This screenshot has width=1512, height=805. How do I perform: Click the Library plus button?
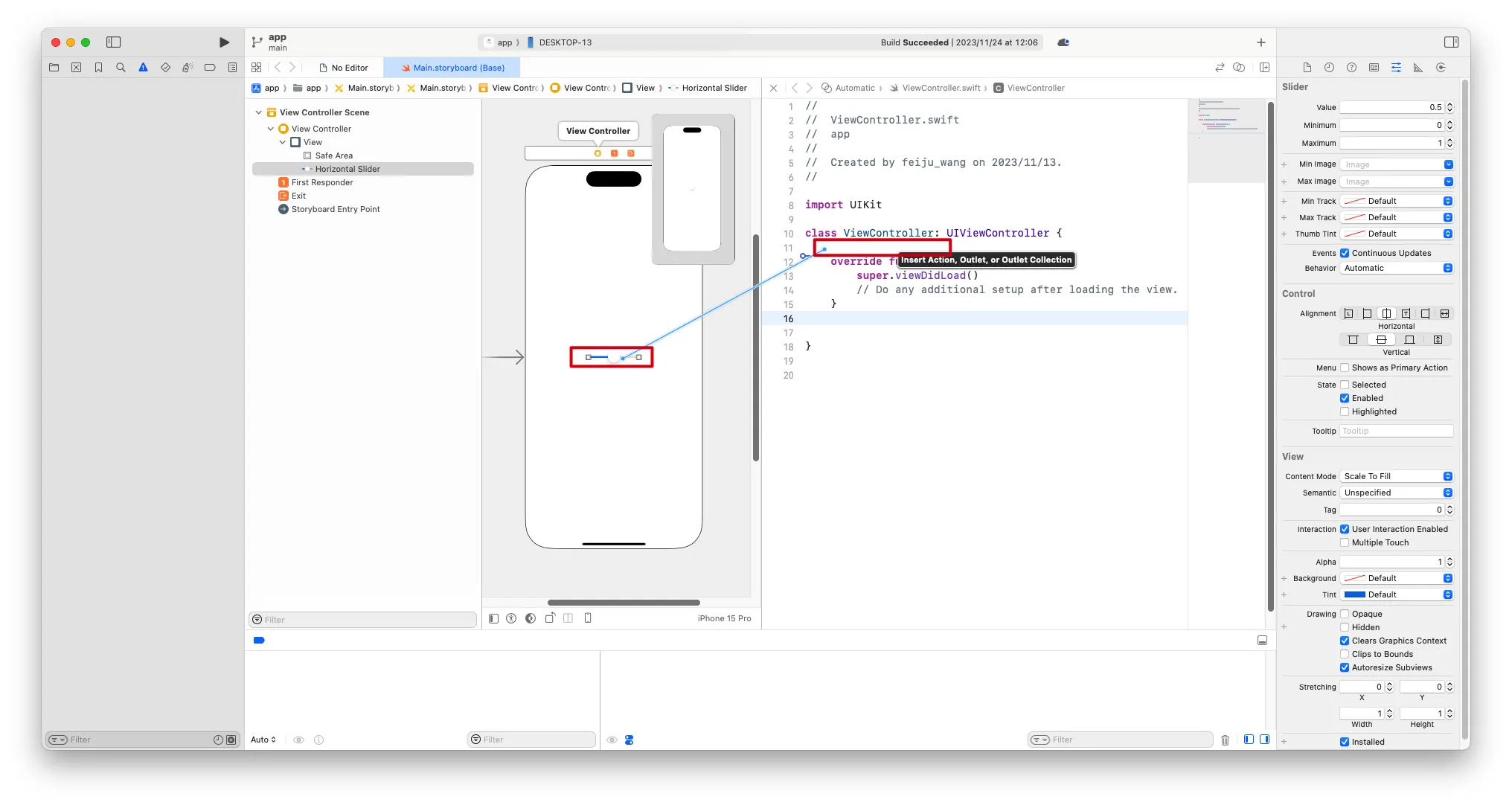tap(1260, 42)
